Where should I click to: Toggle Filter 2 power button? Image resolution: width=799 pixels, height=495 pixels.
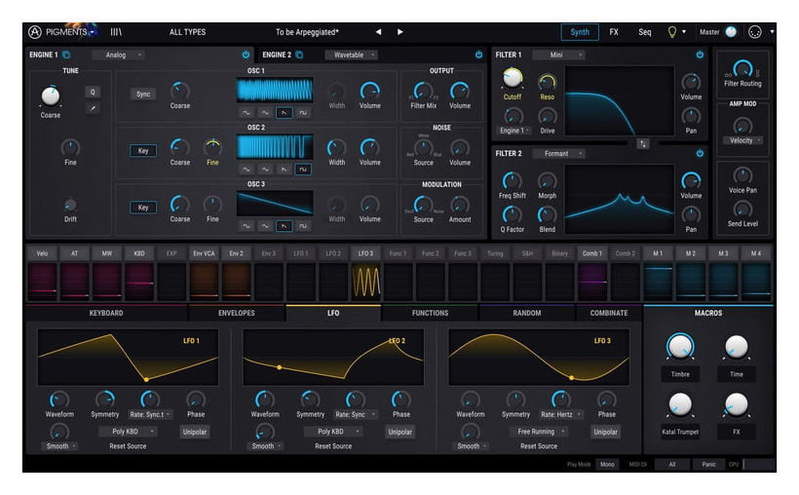700,153
